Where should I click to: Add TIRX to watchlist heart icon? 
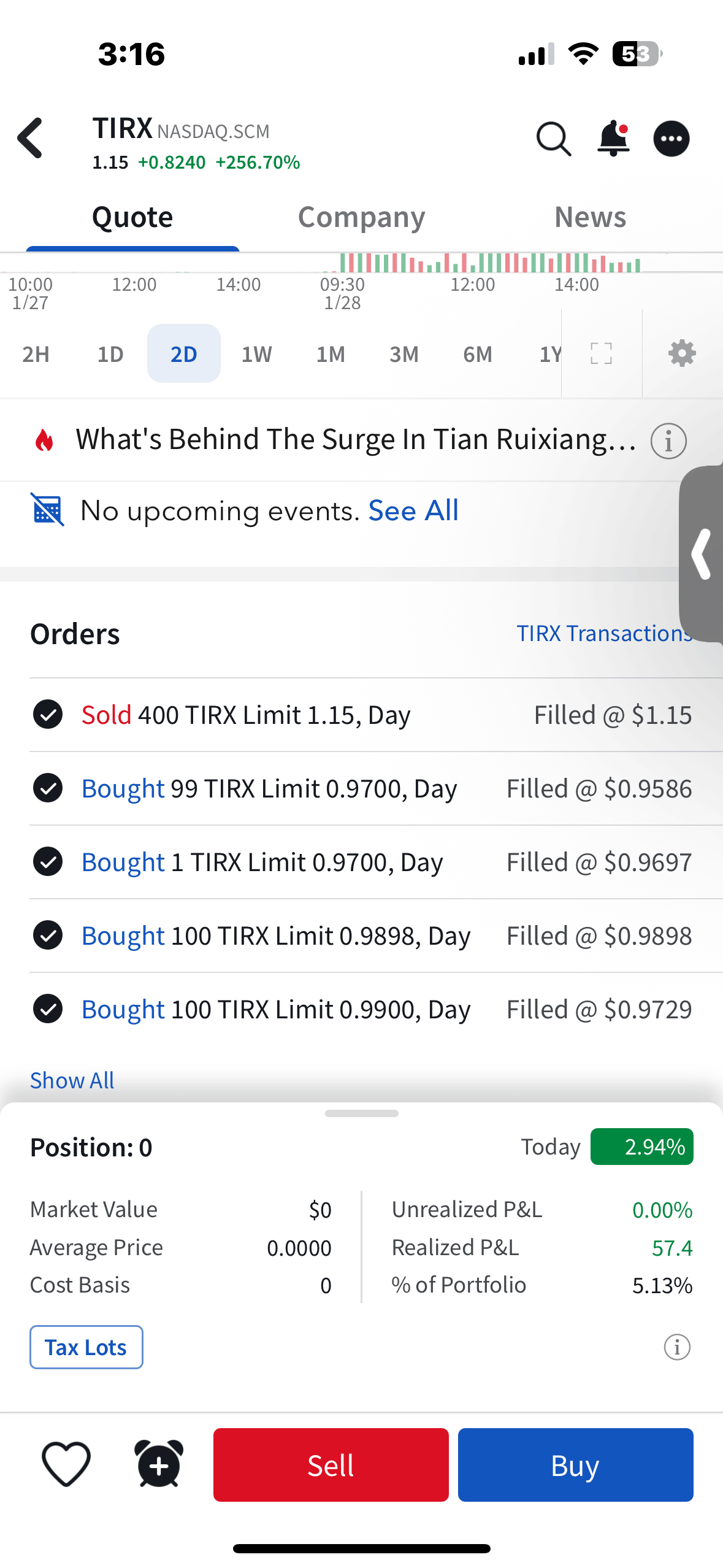tap(66, 1464)
